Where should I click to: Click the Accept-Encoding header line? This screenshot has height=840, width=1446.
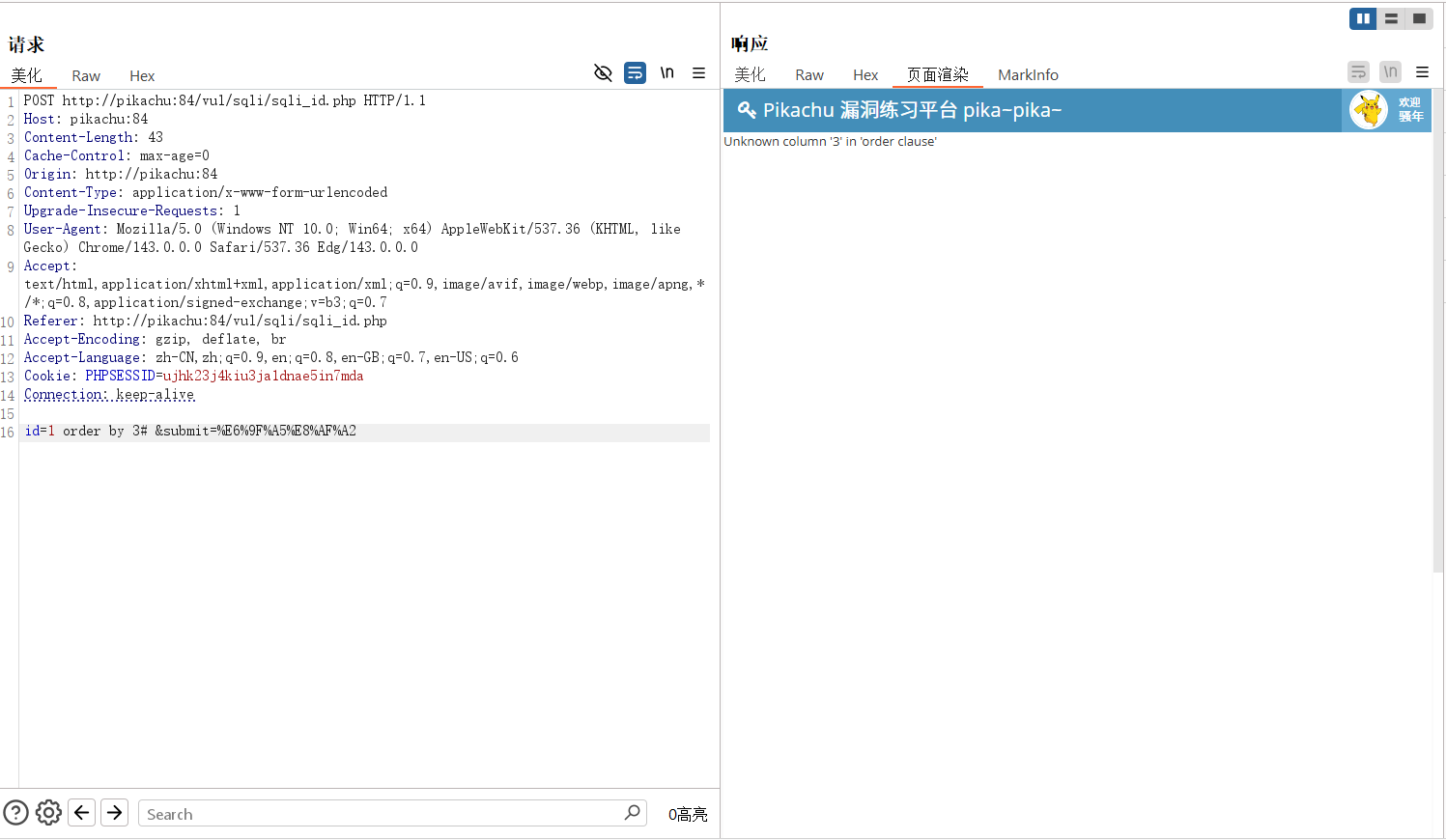(x=155, y=339)
